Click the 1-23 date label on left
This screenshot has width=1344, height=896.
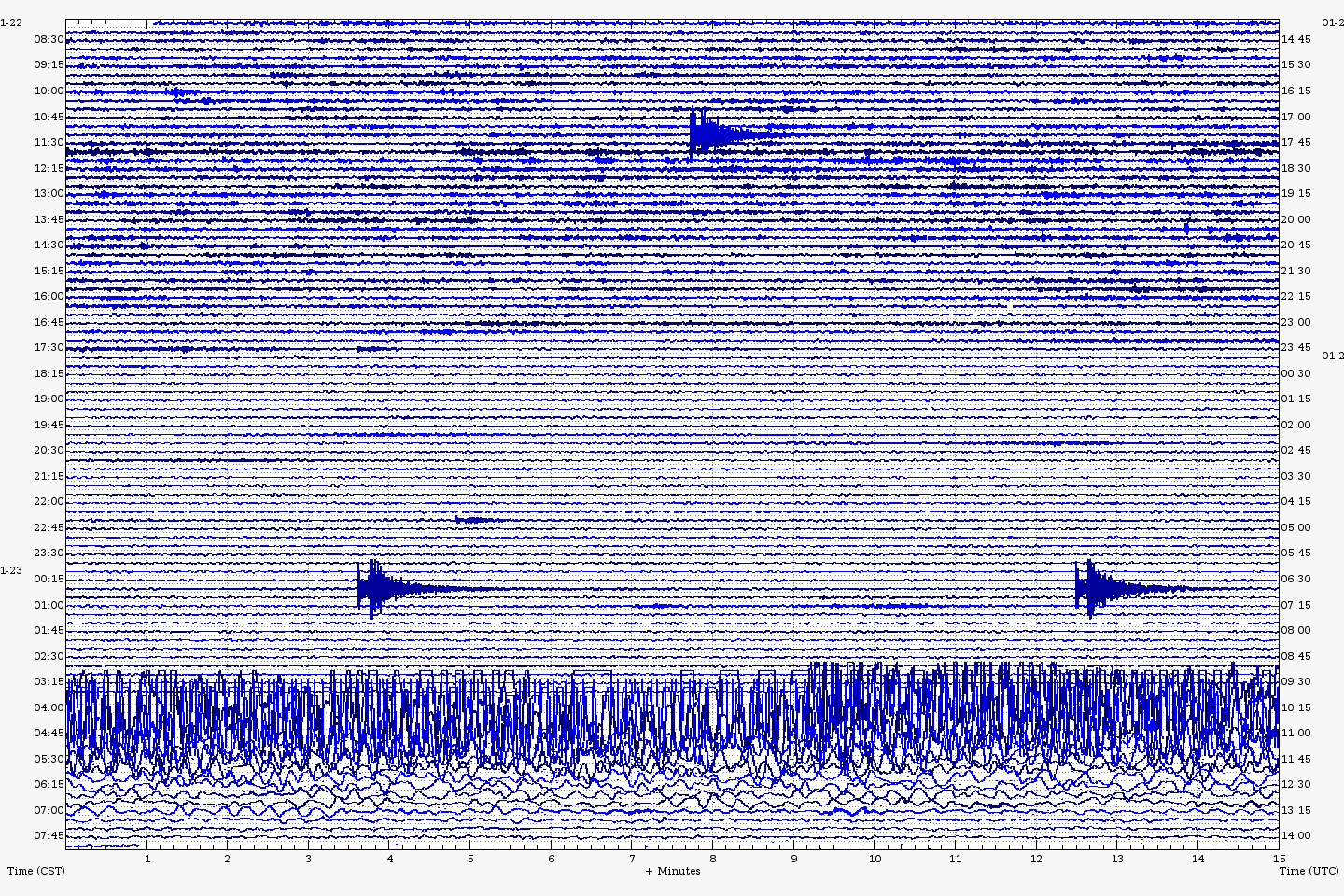point(11,570)
